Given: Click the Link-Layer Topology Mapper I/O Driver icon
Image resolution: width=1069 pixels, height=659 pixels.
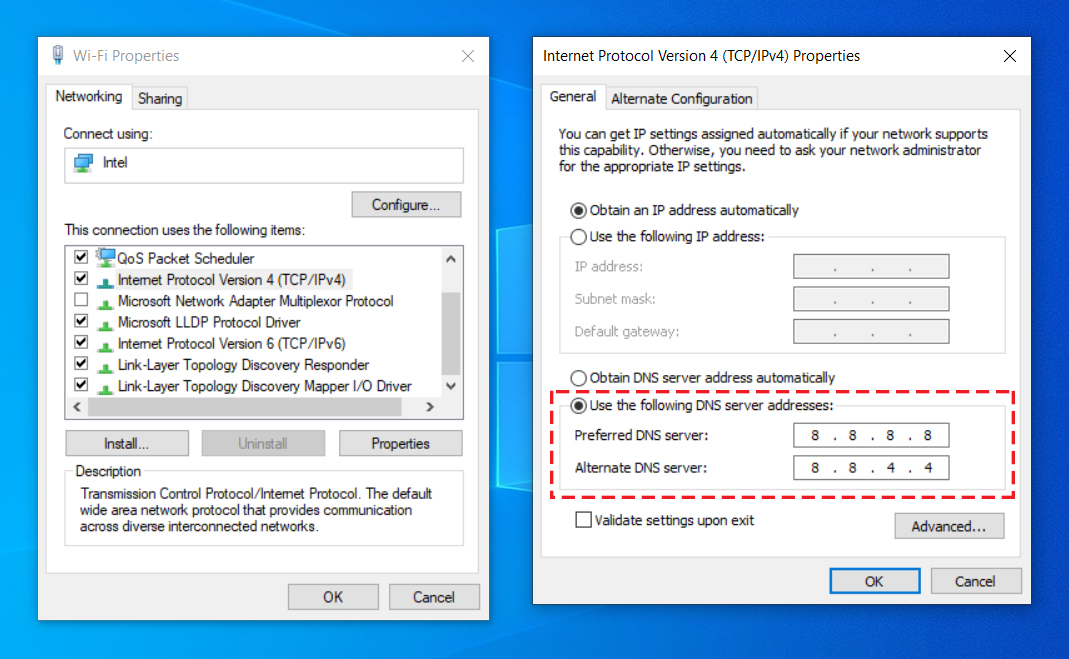Looking at the screenshot, I should [103, 385].
